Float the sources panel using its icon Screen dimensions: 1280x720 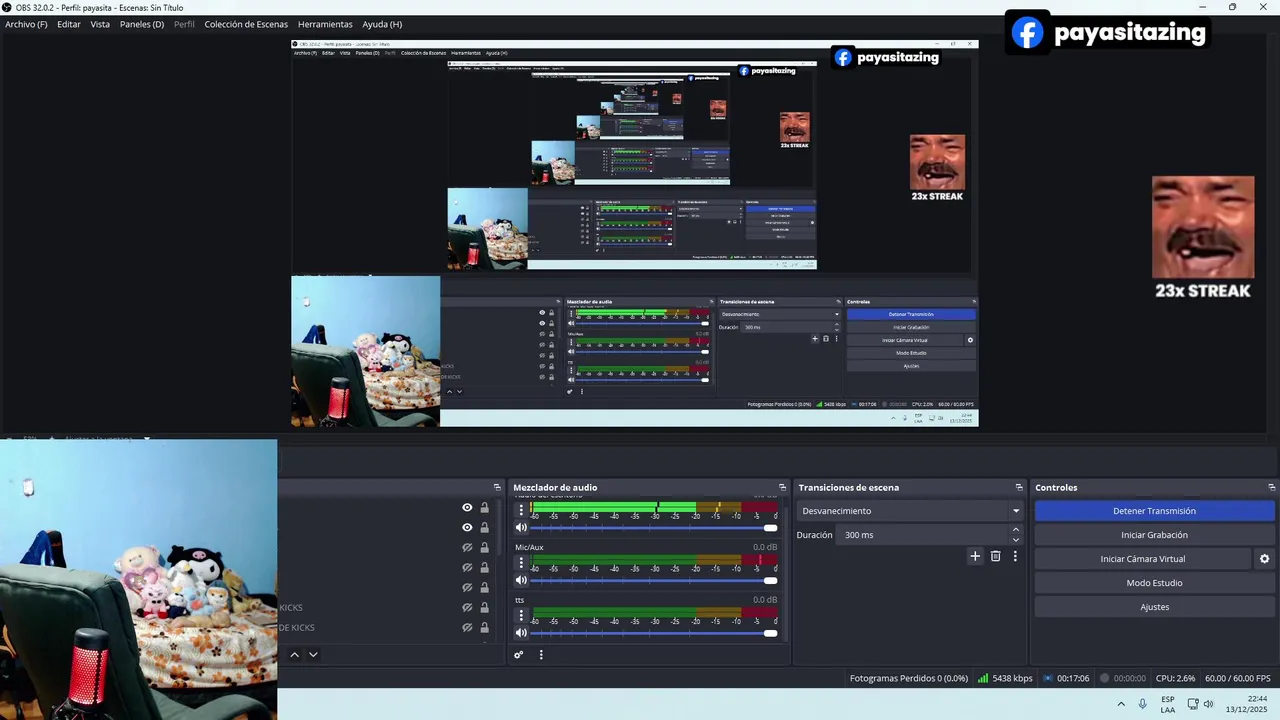(x=497, y=488)
